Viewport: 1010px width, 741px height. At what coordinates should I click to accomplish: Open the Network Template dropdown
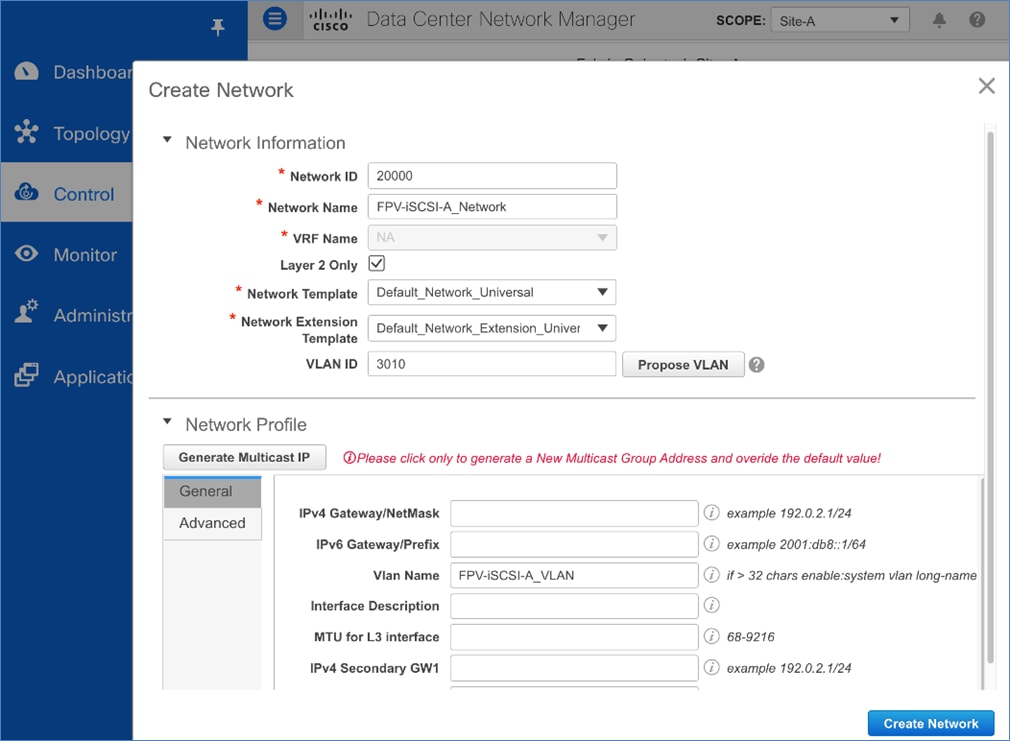[x=492, y=292]
